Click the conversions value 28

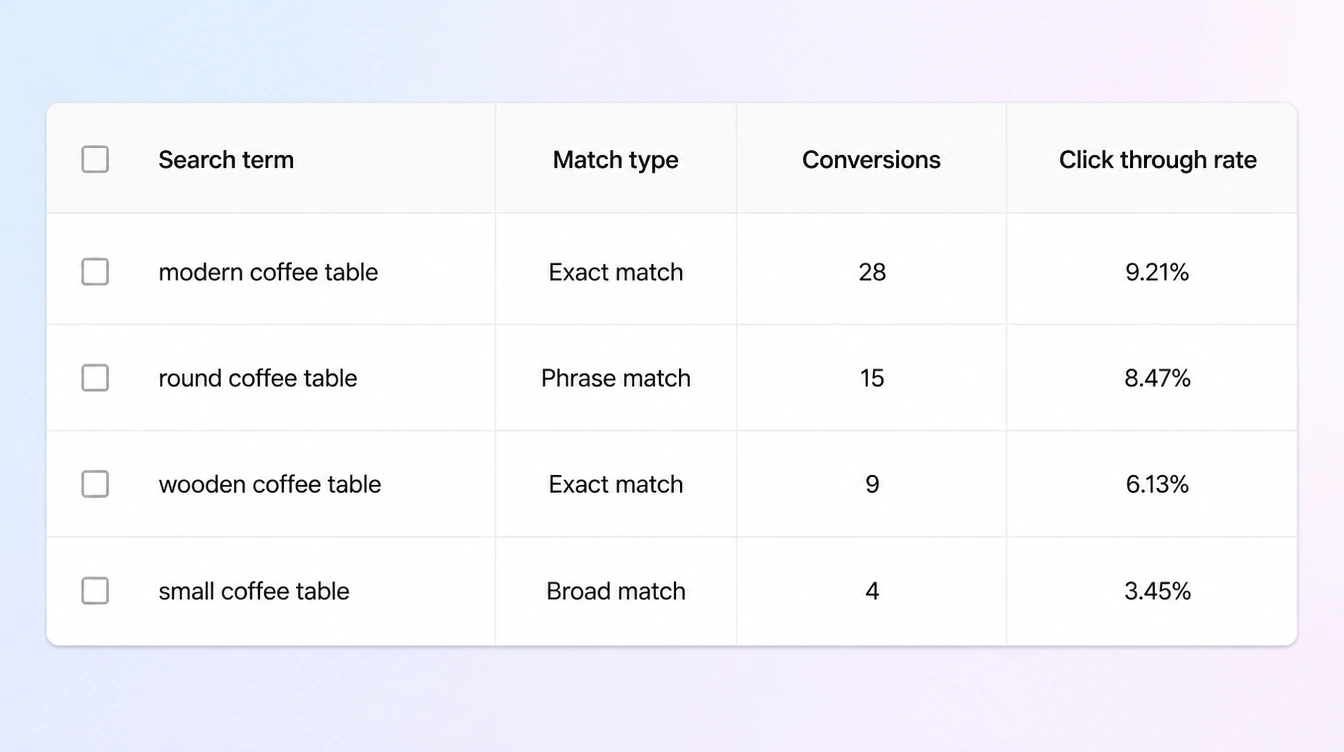[x=872, y=272]
